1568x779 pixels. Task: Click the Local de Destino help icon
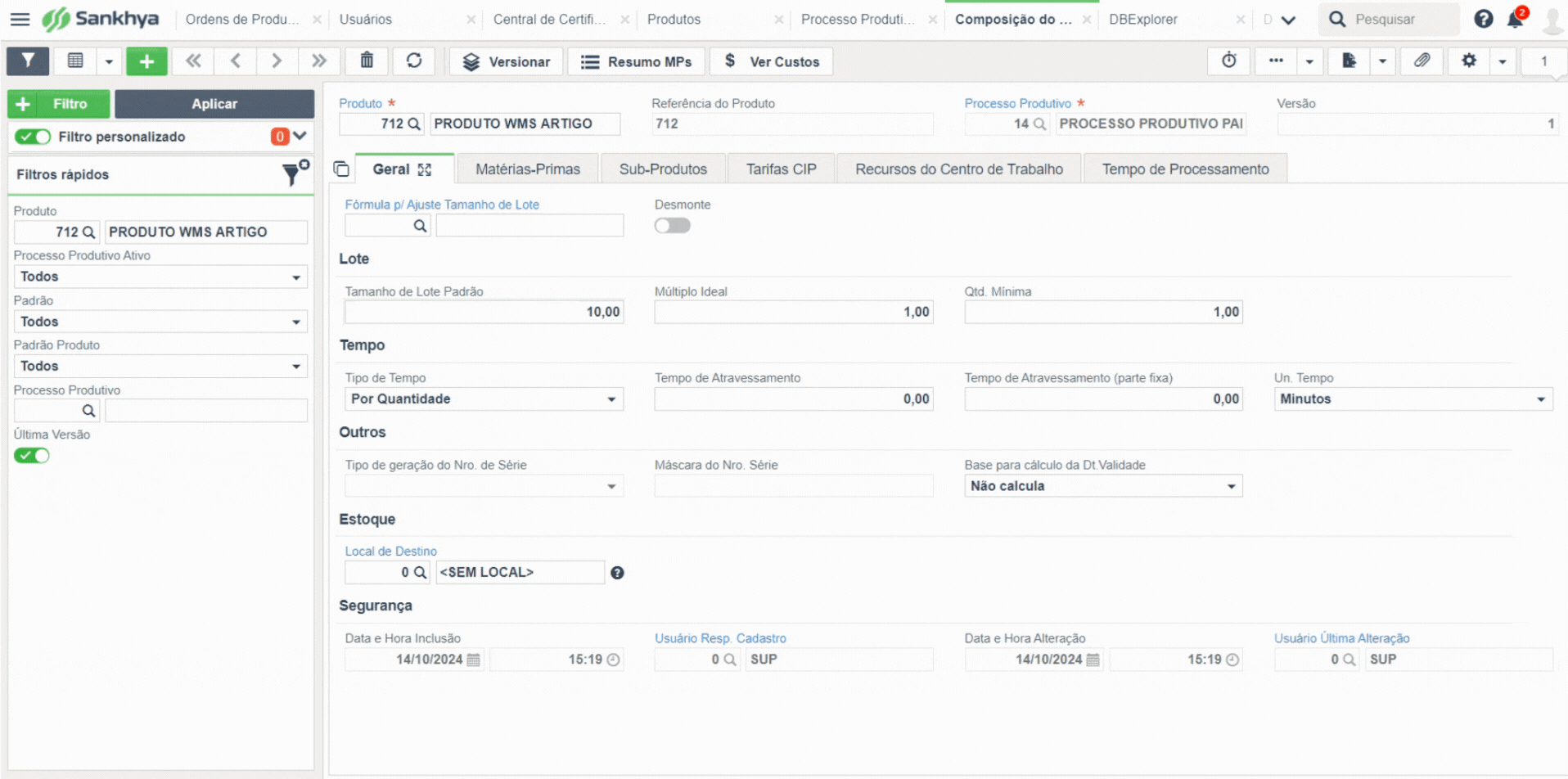coord(617,573)
